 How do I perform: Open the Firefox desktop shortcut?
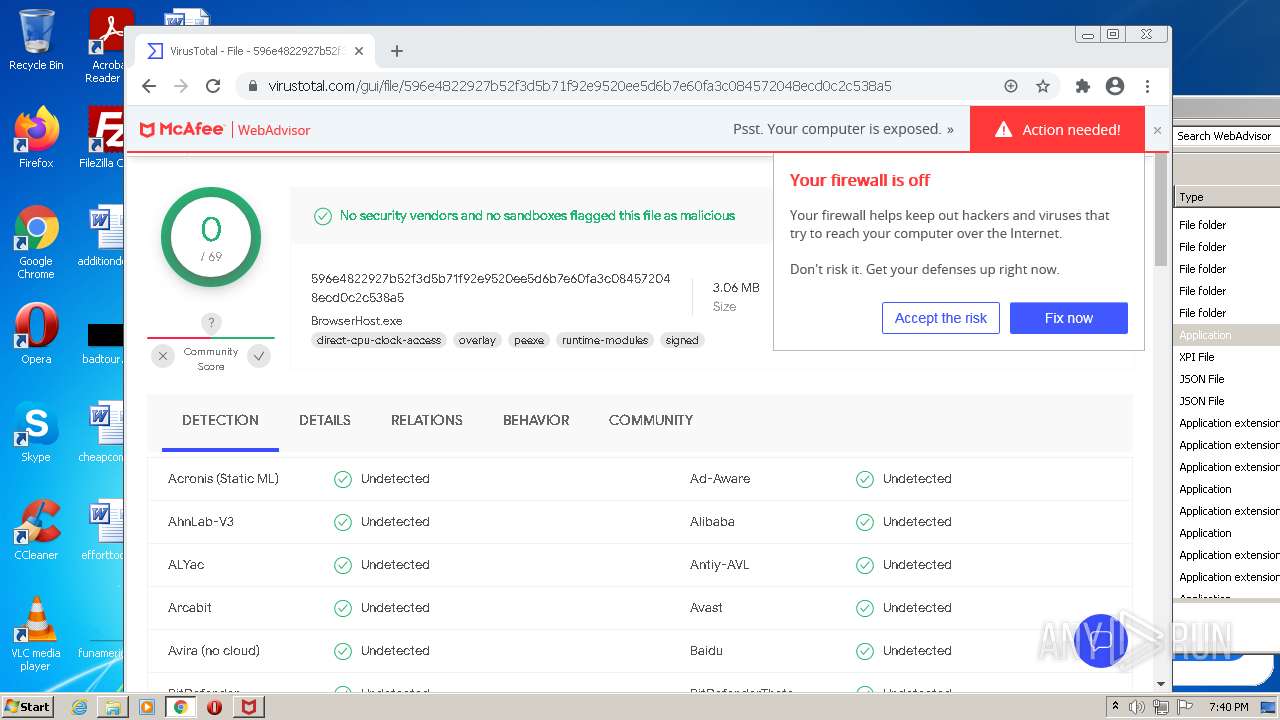pyautogui.click(x=36, y=138)
